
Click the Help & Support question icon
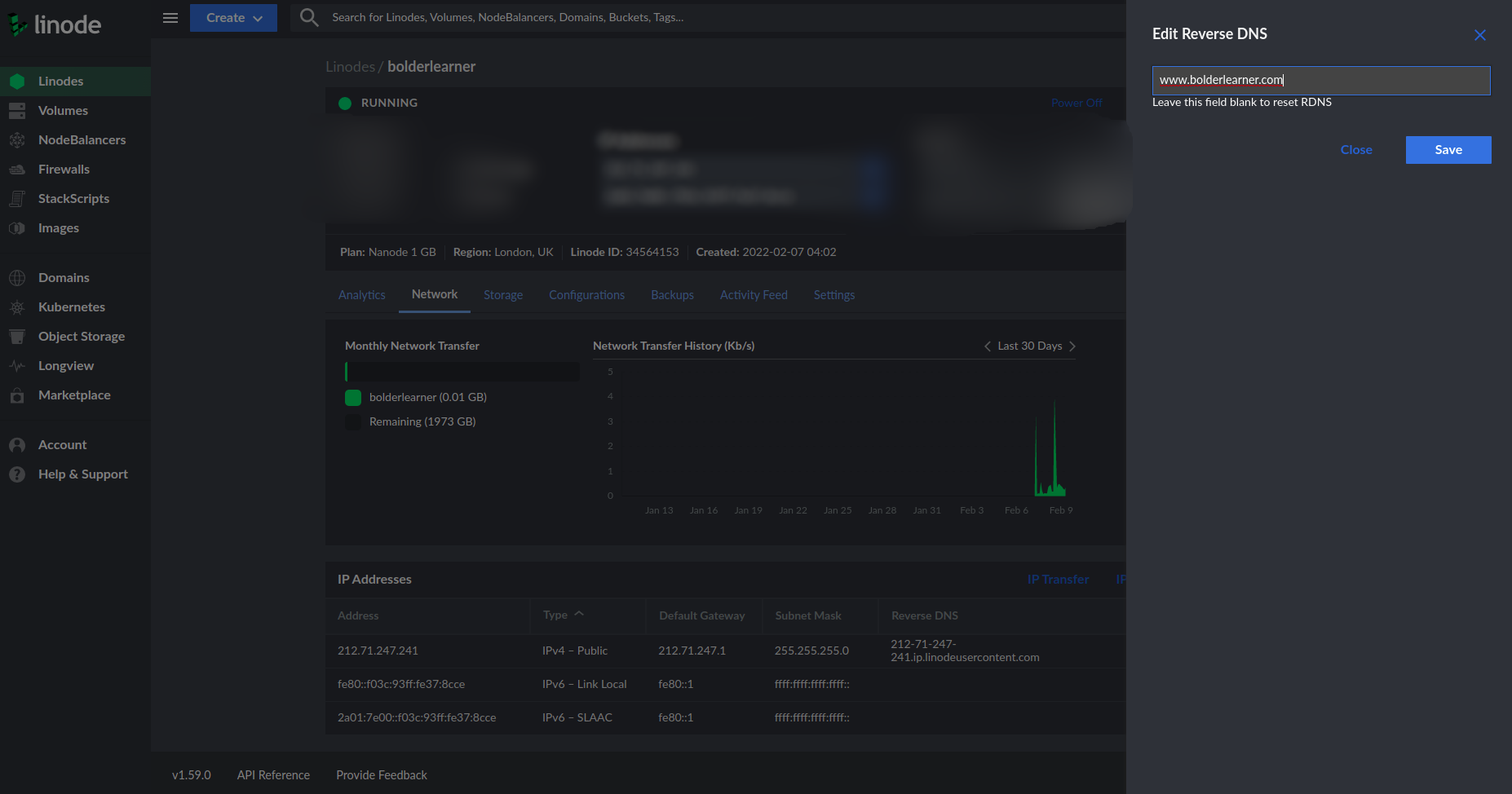click(x=17, y=474)
